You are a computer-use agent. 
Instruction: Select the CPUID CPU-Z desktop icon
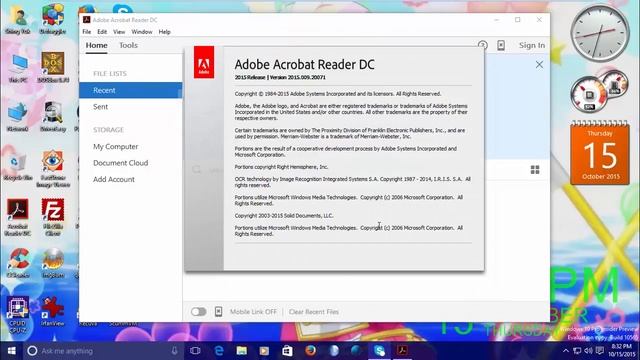(x=18, y=315)
